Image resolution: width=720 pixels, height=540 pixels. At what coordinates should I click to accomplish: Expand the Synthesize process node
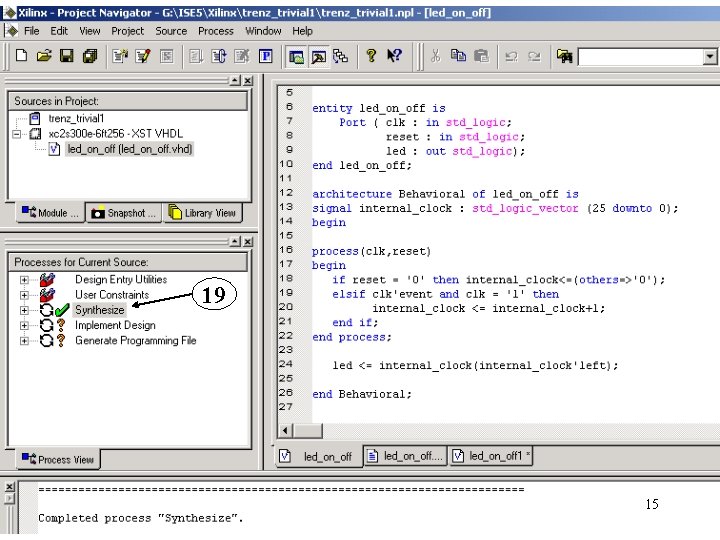point(24,310)
